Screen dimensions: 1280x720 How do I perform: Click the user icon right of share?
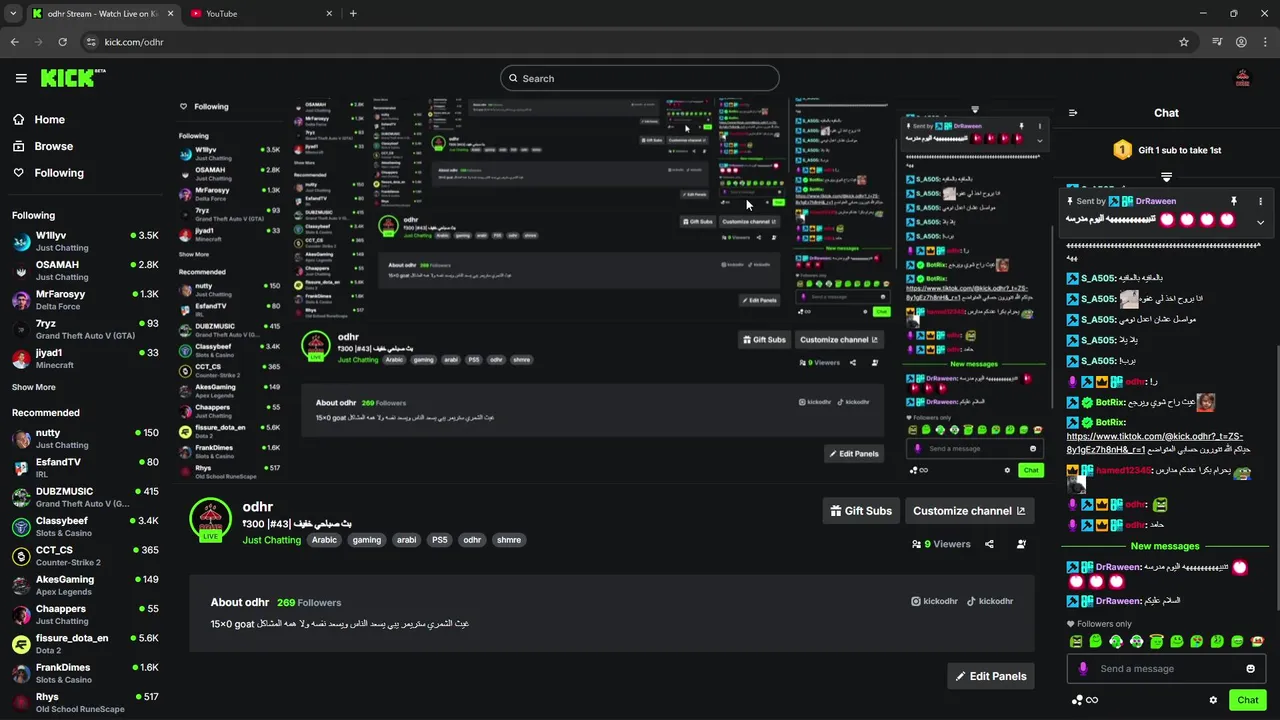click(1021, 544)
